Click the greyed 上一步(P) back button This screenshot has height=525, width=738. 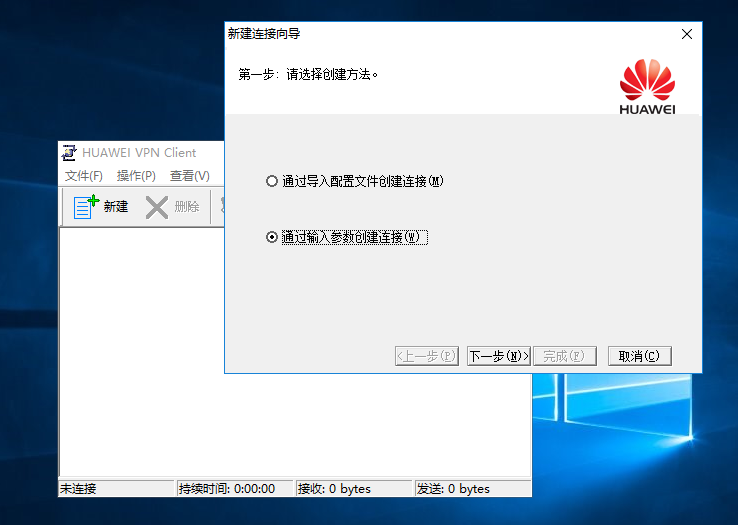click(x=427, y=356)
